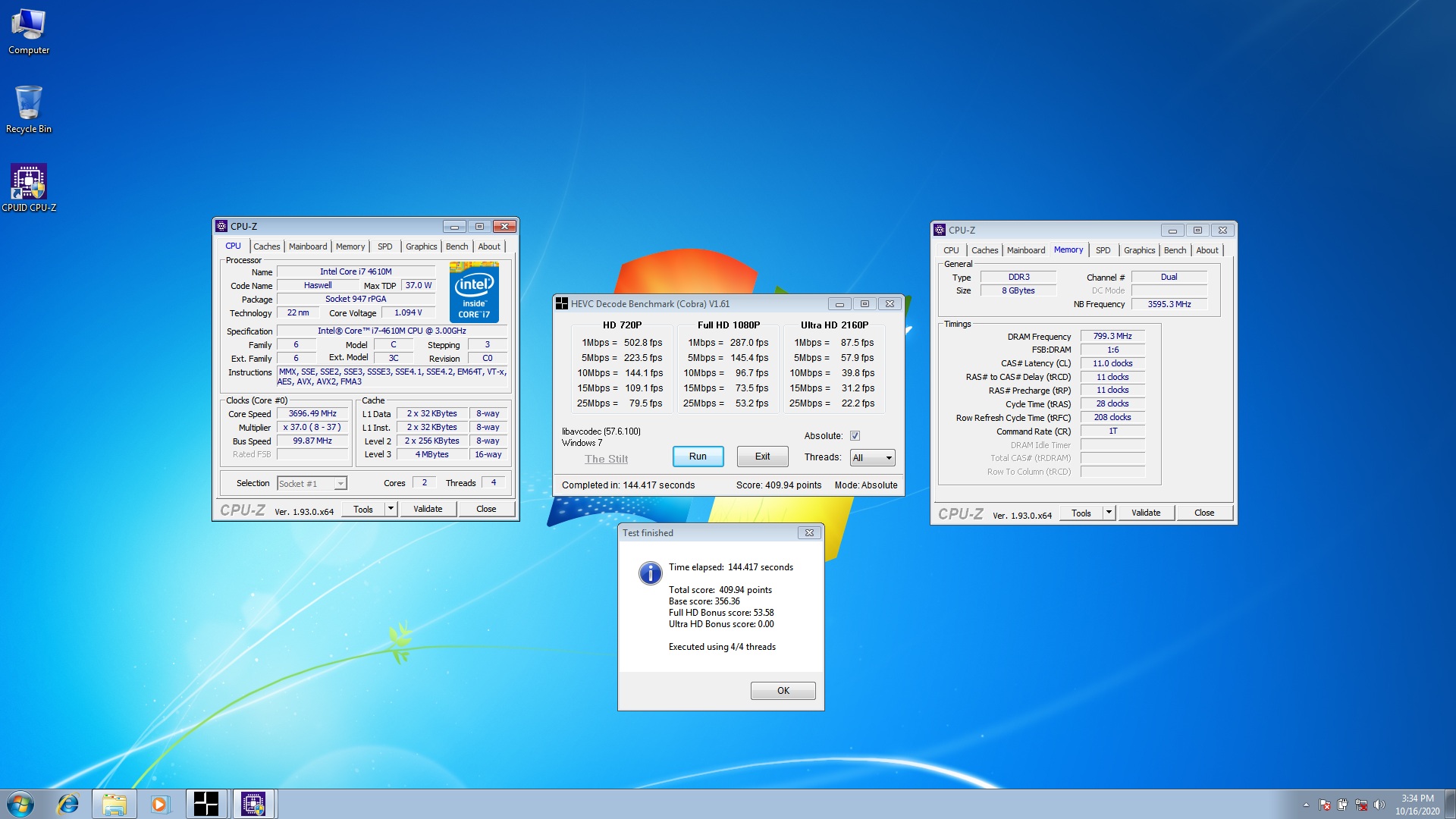Open About tab in left CPU-Z
This screenshot has width=1456, height=819.
[489, 246]
